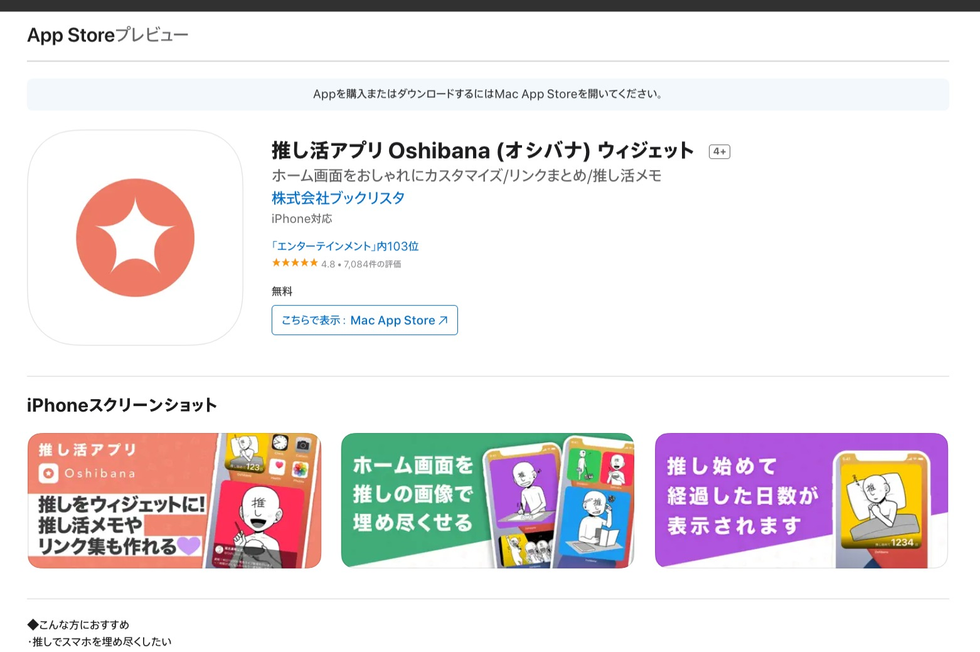Screen dimensions: 980x652
Task: Click the App Store プレビュー header title
Action: pyautogui.click(x=108, y=35)
